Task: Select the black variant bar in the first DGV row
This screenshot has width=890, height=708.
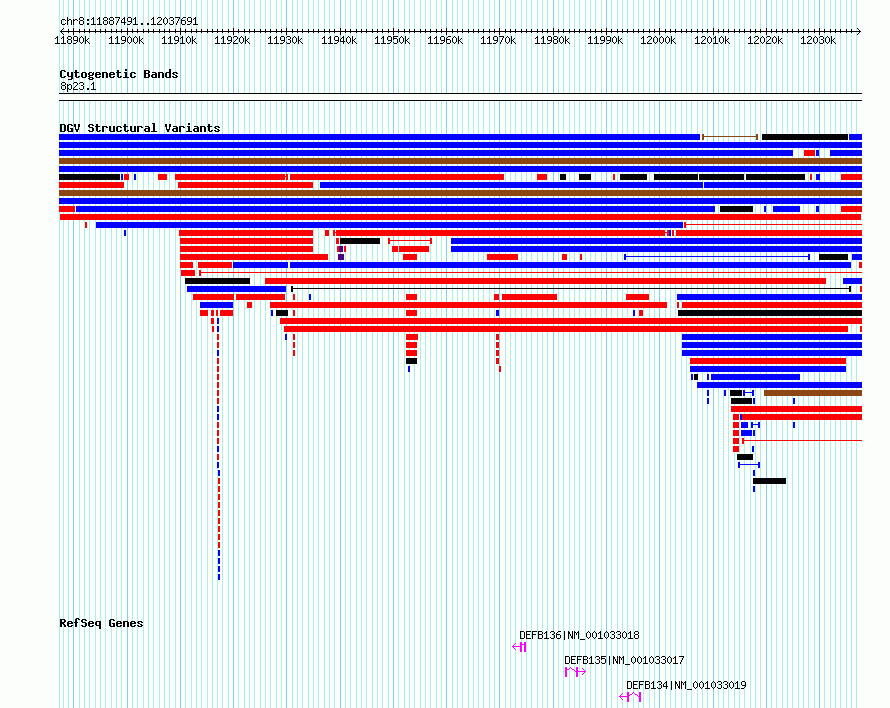Action: [805, 137]
